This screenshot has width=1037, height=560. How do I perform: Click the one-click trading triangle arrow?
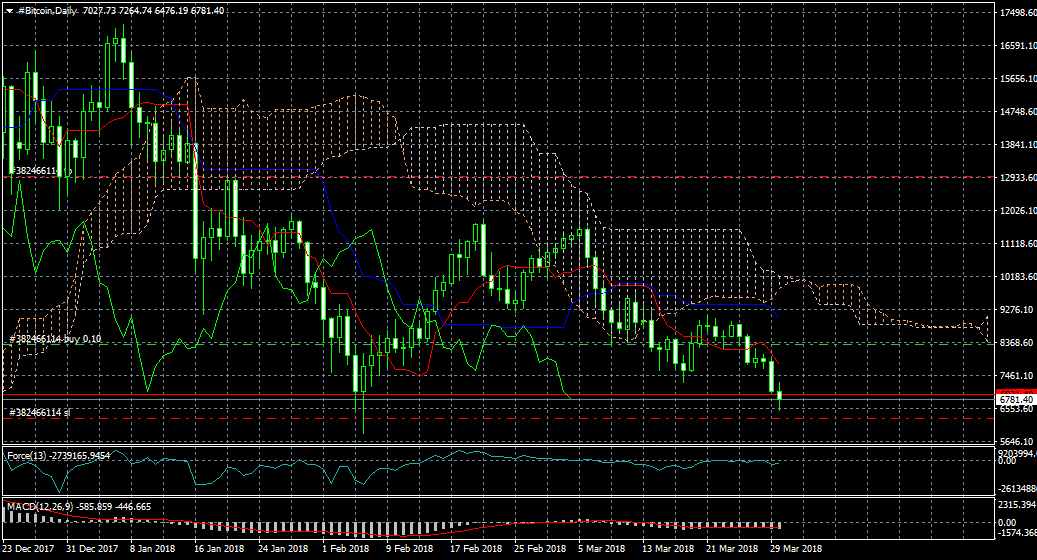tap(9, 10)
